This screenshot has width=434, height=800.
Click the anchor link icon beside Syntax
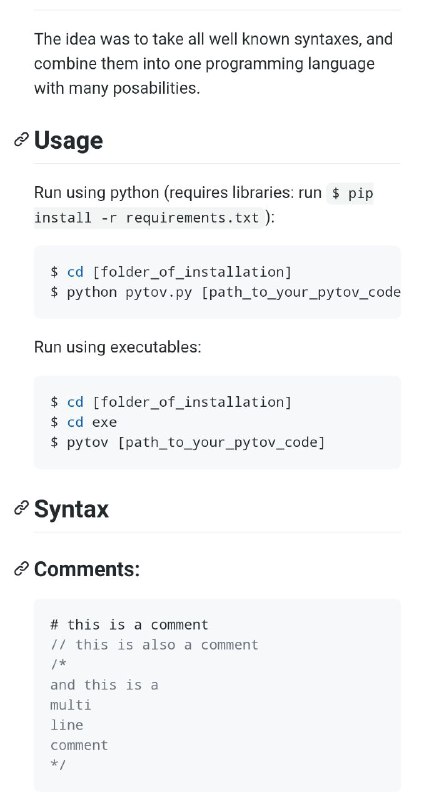pos(21,509)
